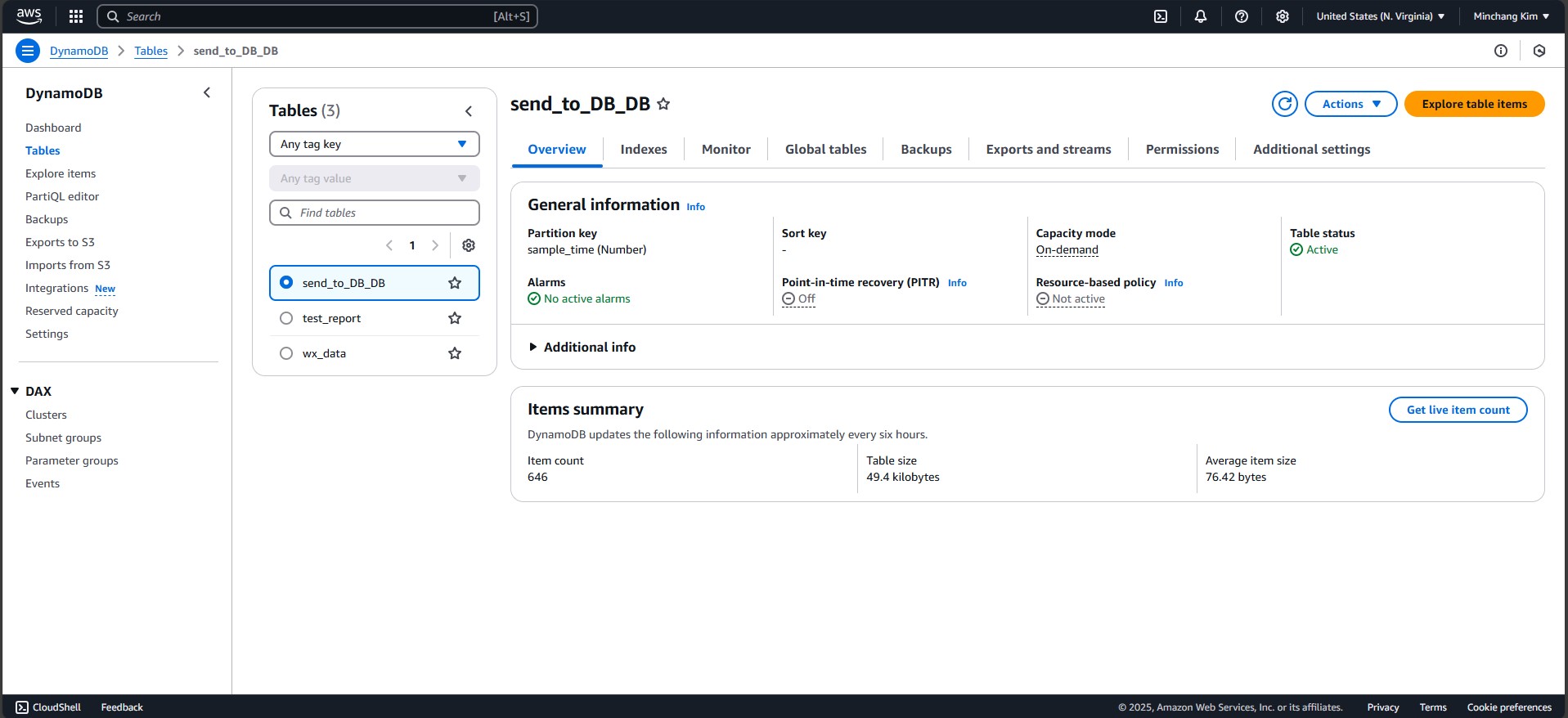Open Dashboard in side navigation
The width and height of the screenshot is (1568, 718).
(x=53, y=128)
